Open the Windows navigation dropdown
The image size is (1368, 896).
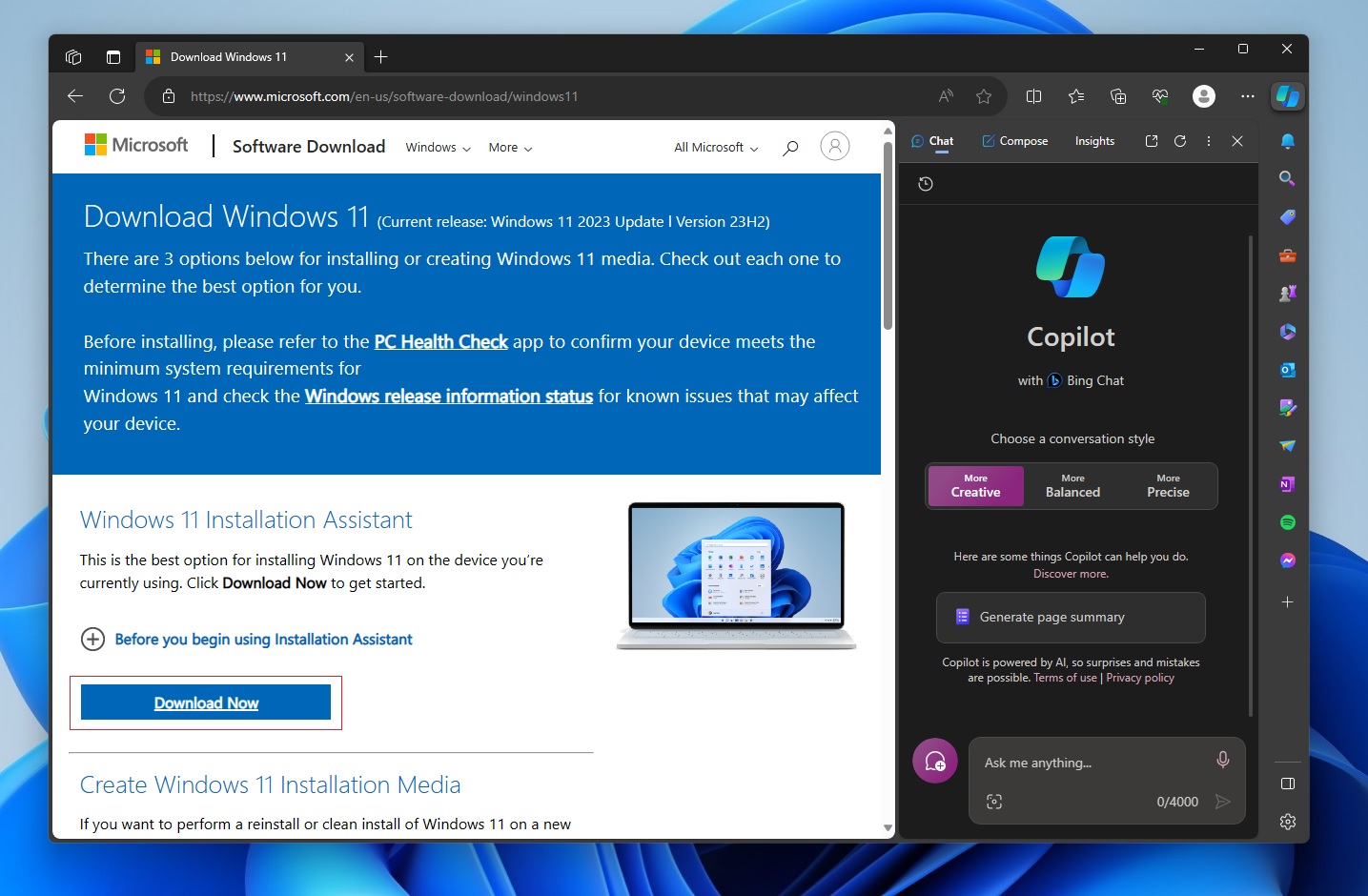pyautogui.click(x=437, y=148)
